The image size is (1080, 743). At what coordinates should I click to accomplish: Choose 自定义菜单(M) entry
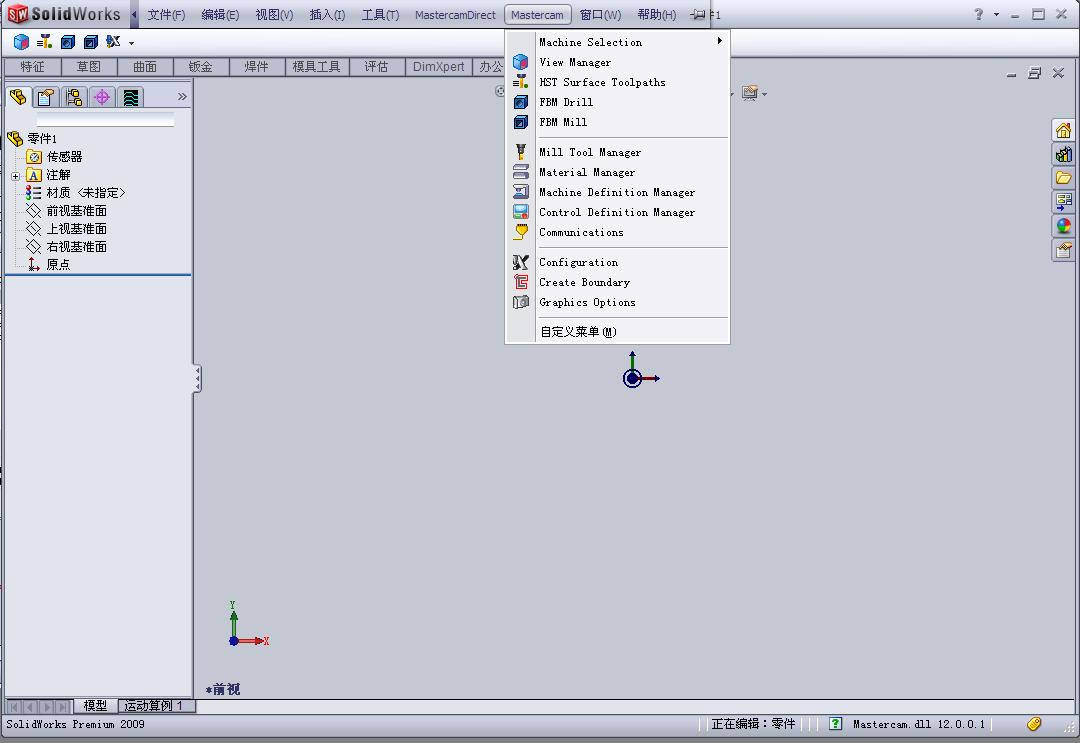tap(618, 332)
